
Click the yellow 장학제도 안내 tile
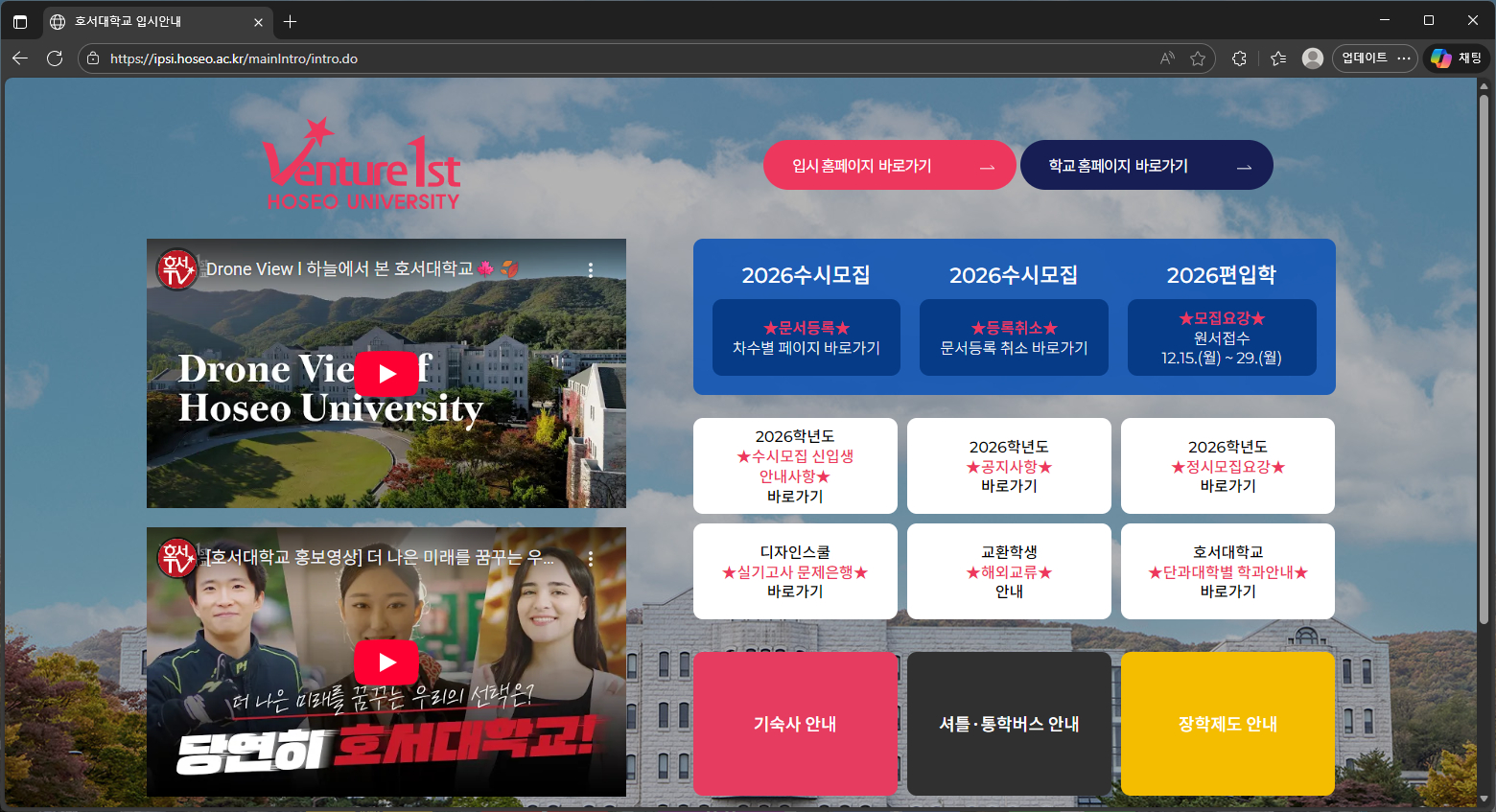[x=1227, y=724]
